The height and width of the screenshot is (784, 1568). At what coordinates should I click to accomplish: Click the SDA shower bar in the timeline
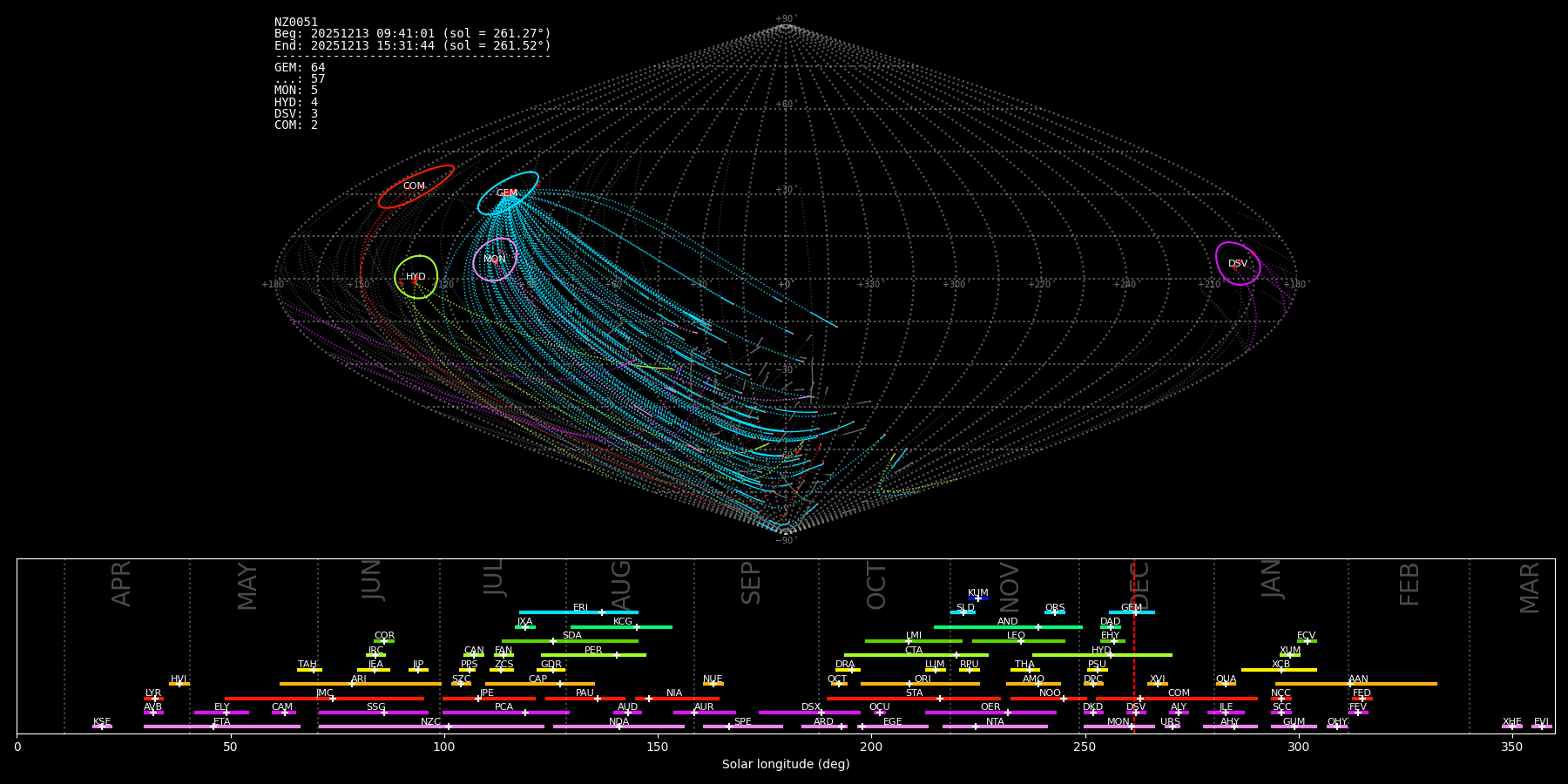(x=570, y=641)
